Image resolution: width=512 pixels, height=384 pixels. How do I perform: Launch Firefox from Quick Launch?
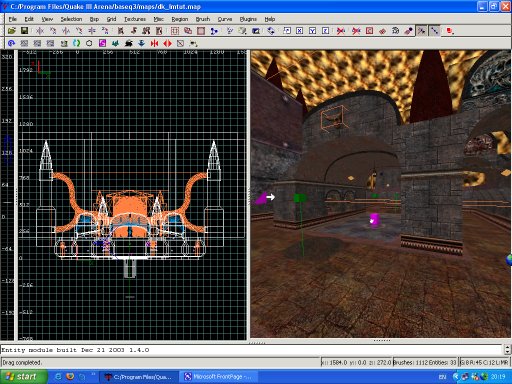(70, 377)
